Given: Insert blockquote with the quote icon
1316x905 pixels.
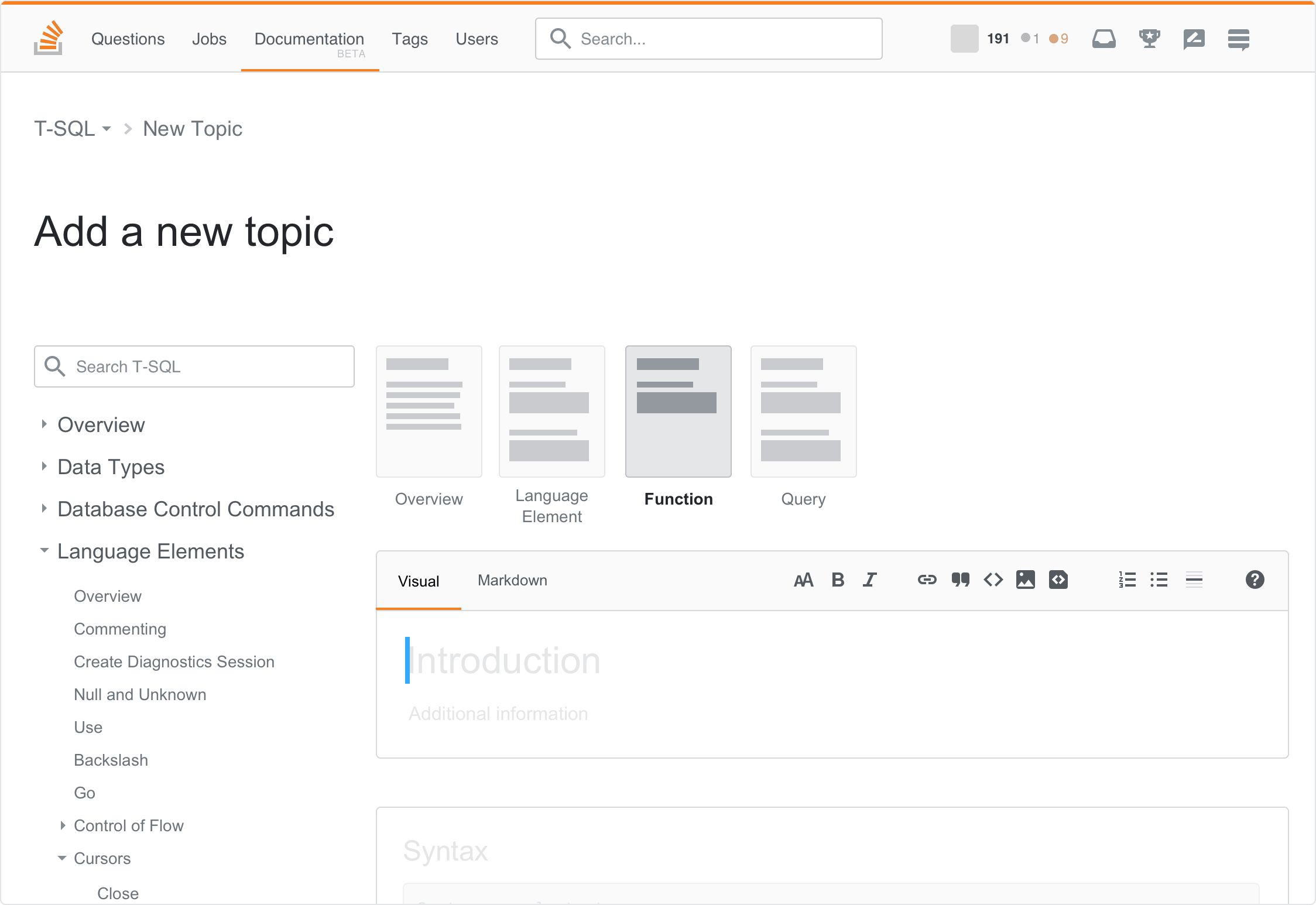Looking at the screenshot, I should coord(960,580).
